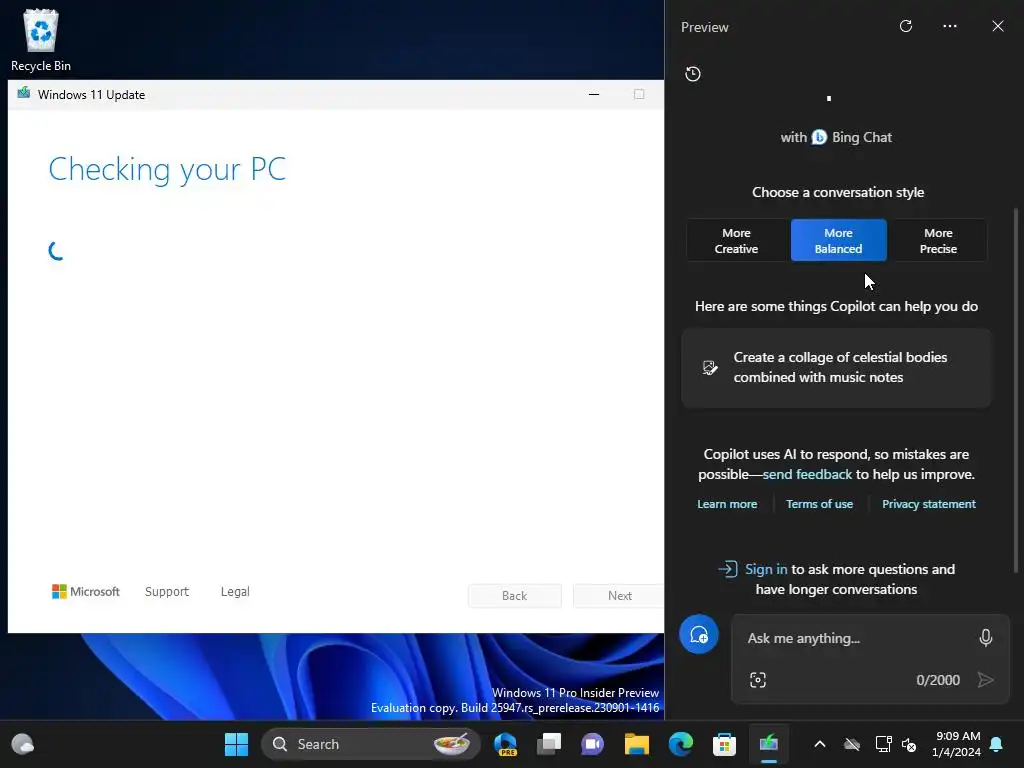Open the clock showing 9:09 AM
This screenshot has height=768, width=1024.
click(957, 744)
